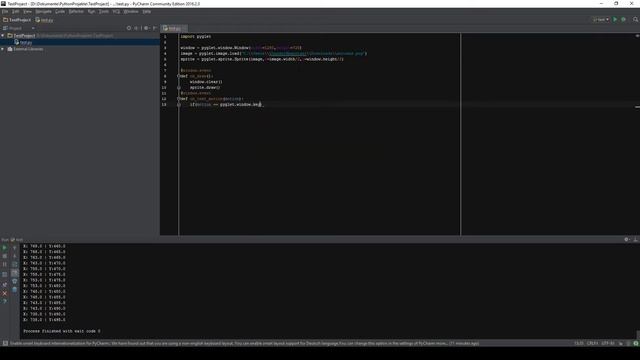Screen dimensions: 640x360
Task: Click TestProject in the navigation breadcrumb
Action: point(17,20)
